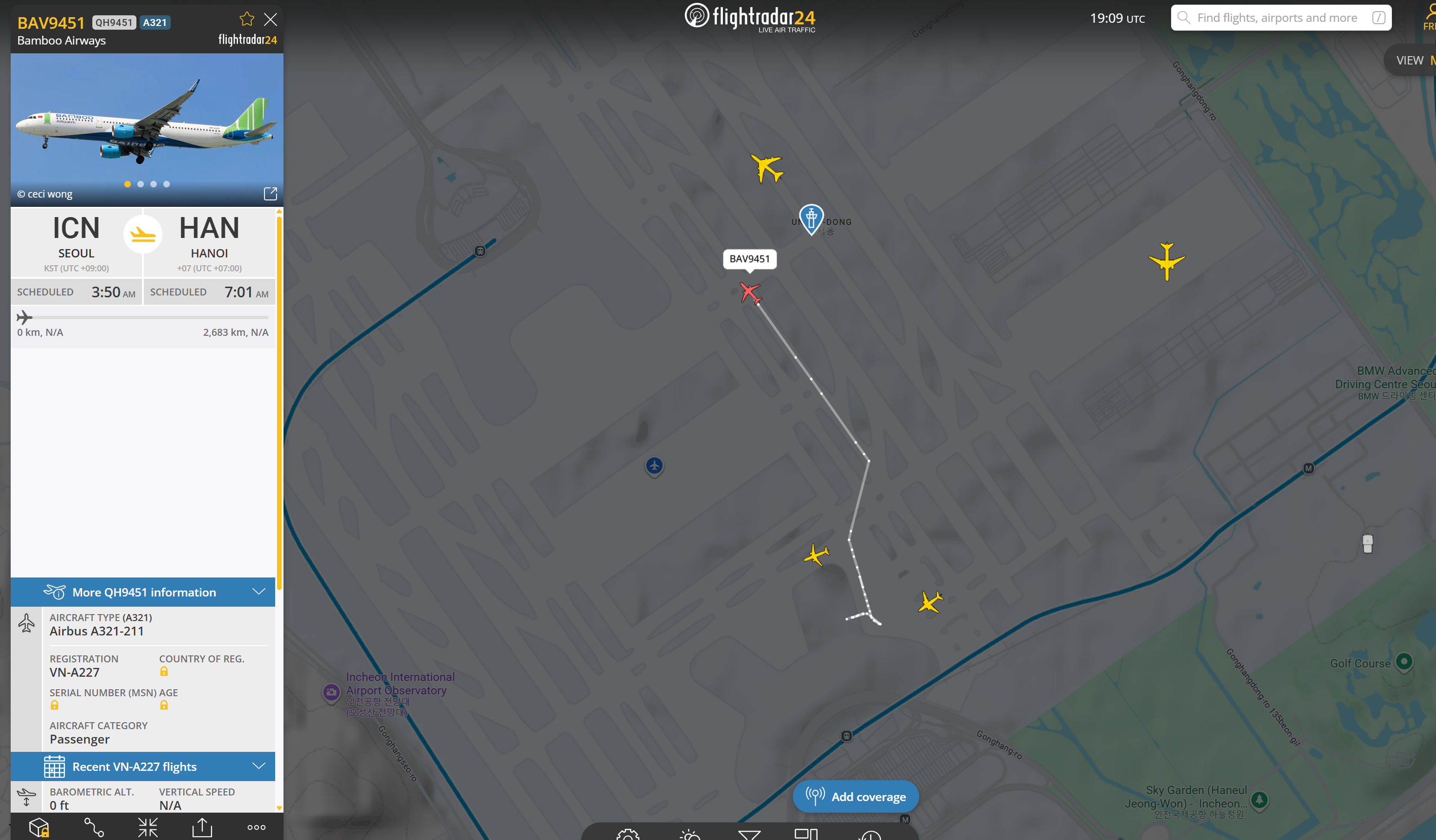Open the VIEW menu on the map
The height and width of the screenshot is (840, 1436).
pyautogui.click(x=1410, y=60)
